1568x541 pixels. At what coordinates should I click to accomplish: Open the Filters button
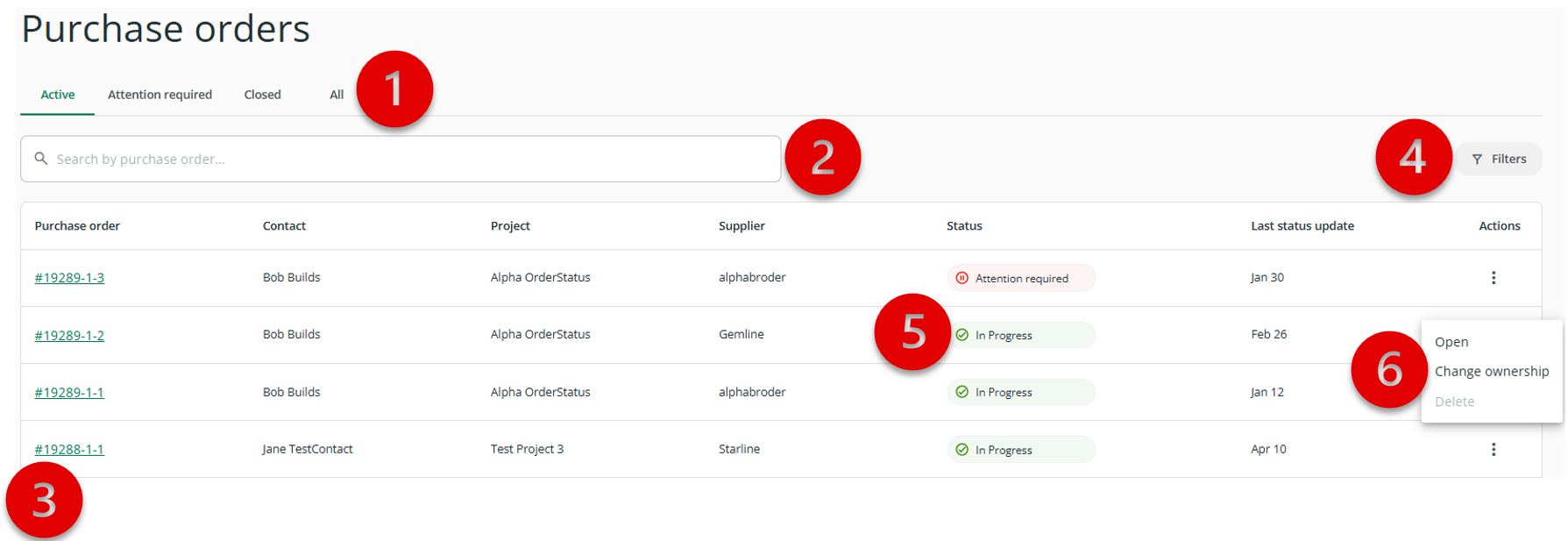[1499, 159]
